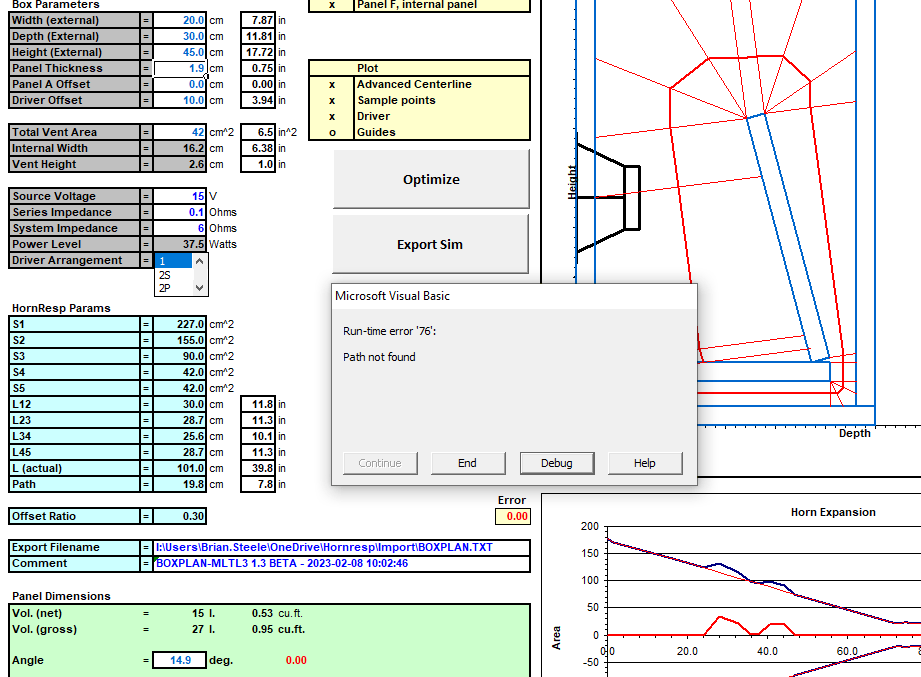Click the L12 30.0 cm value cell
Screen dimensions: 921x677
(x=180, y=405)
